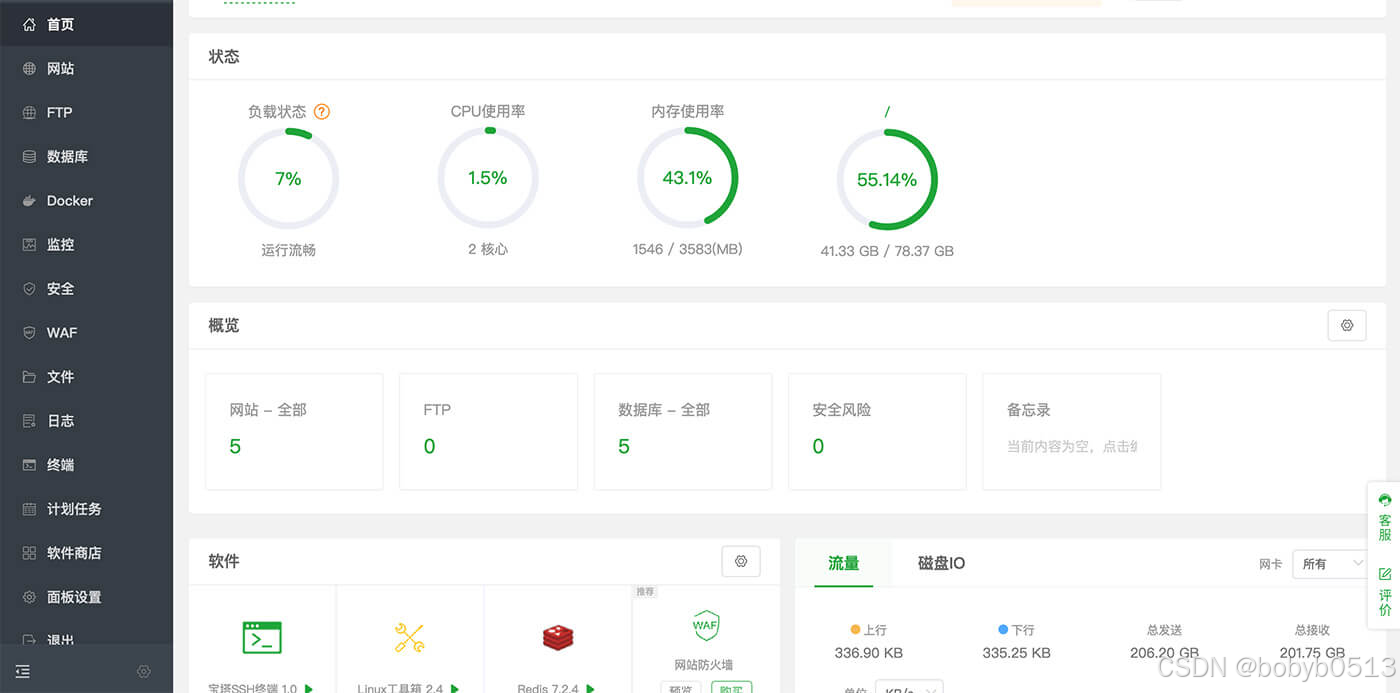
Task: Go to the 终端 terminal menu item
Action: (x=86, y=464)
